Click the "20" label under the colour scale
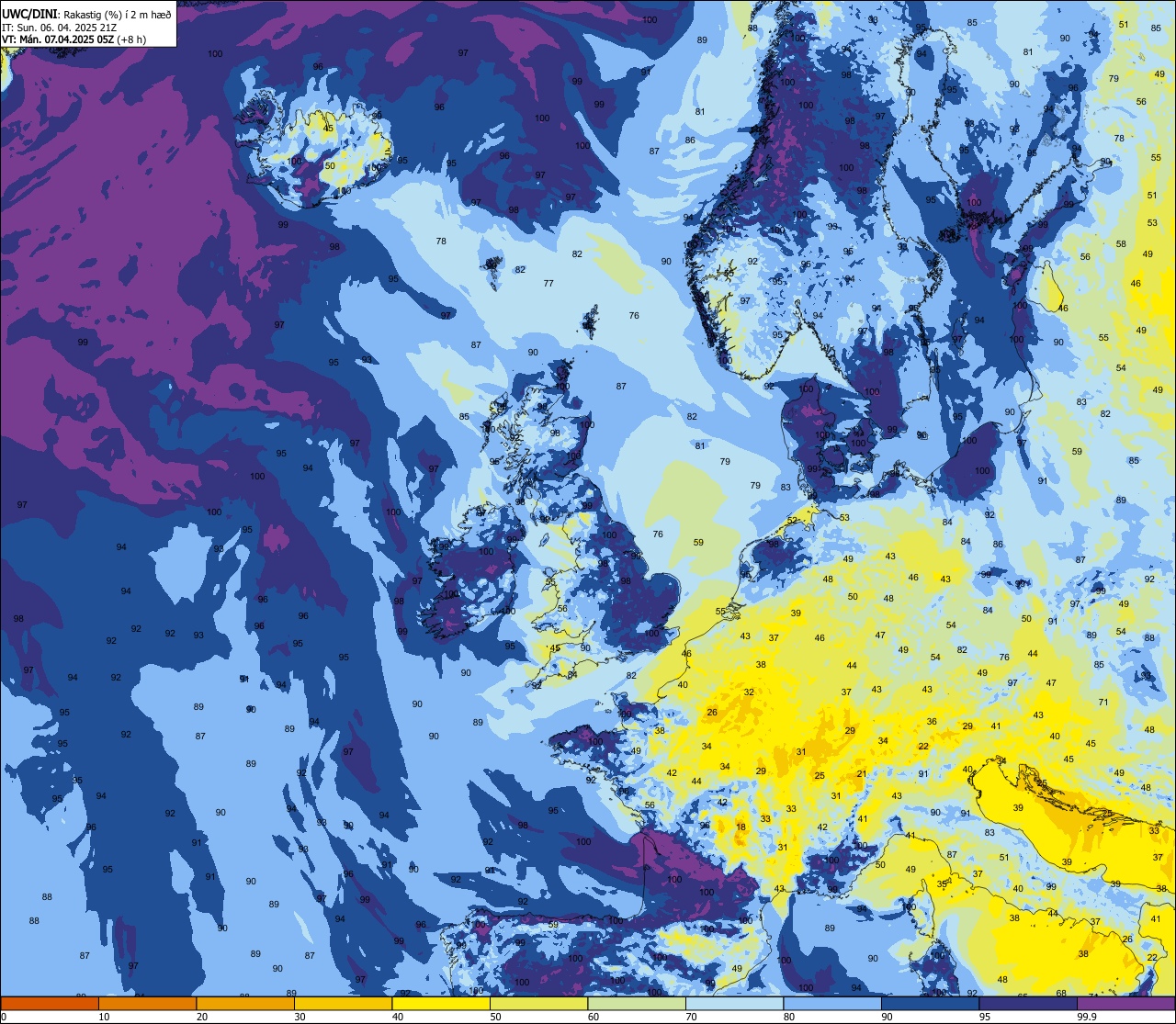The height and width of the screenshot is (1024, 1176). 202,1017
